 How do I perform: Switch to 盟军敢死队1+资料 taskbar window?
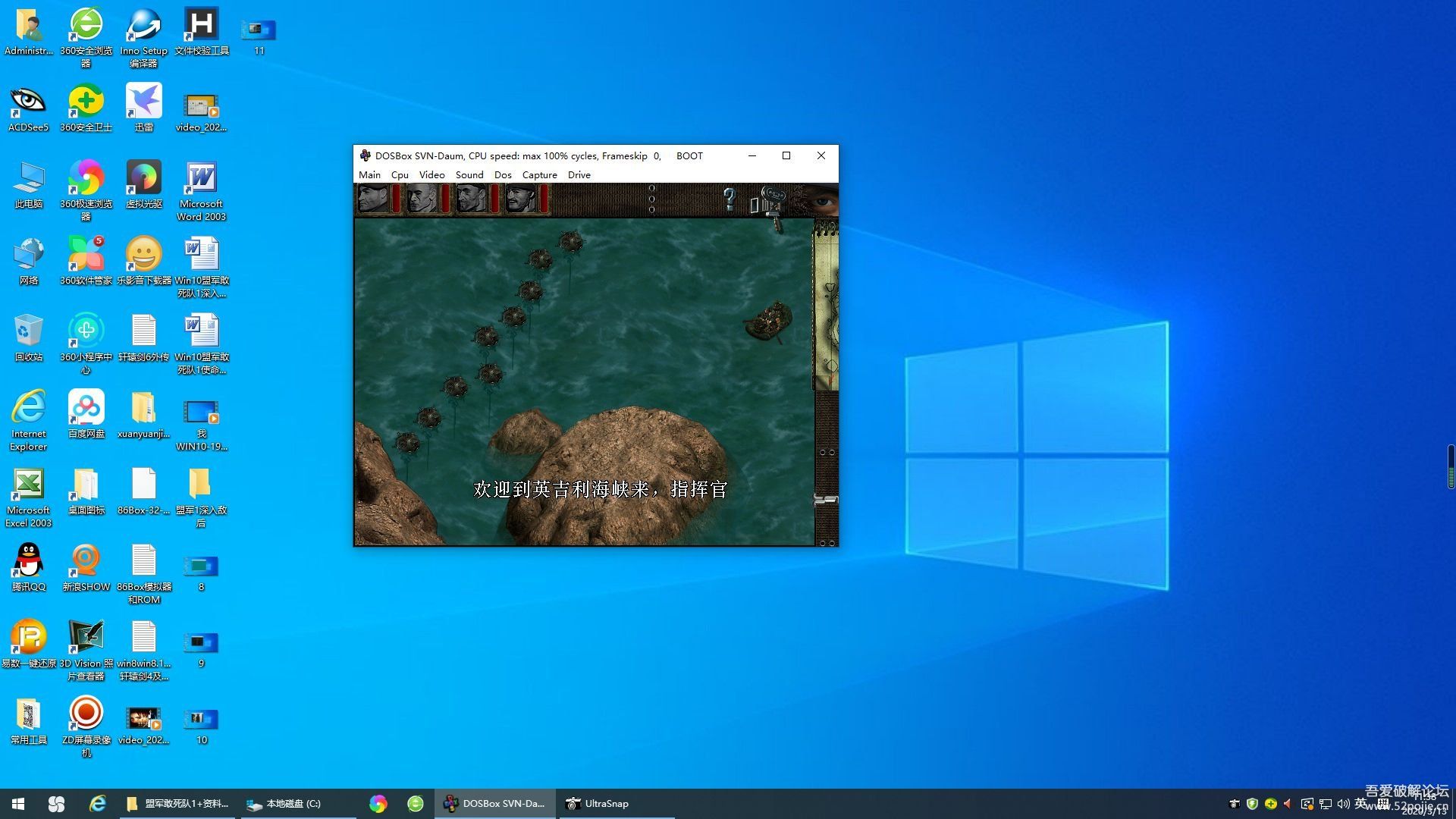[x=178, y=804]
